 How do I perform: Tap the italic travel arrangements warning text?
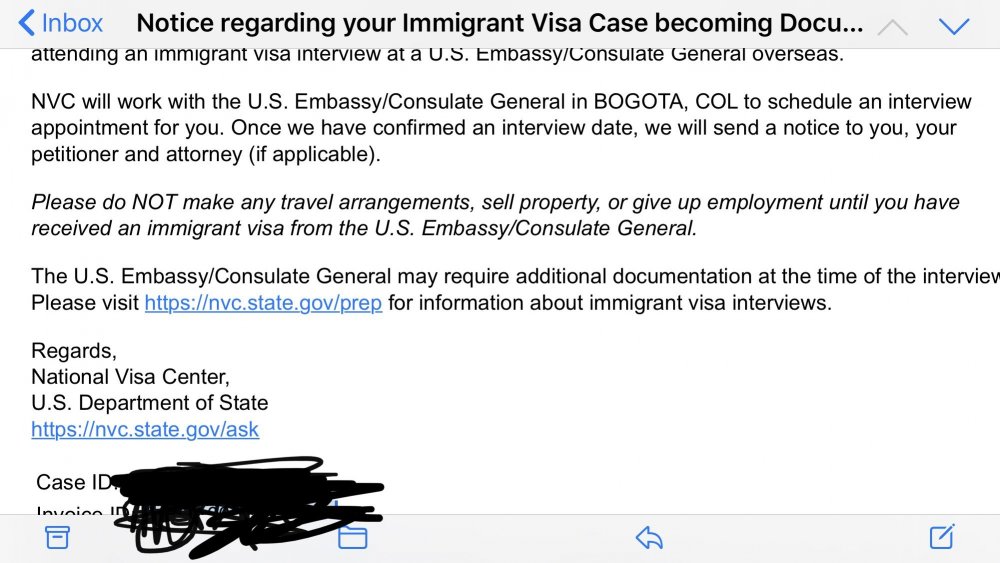pyautogui.click(x=496, y=215)
